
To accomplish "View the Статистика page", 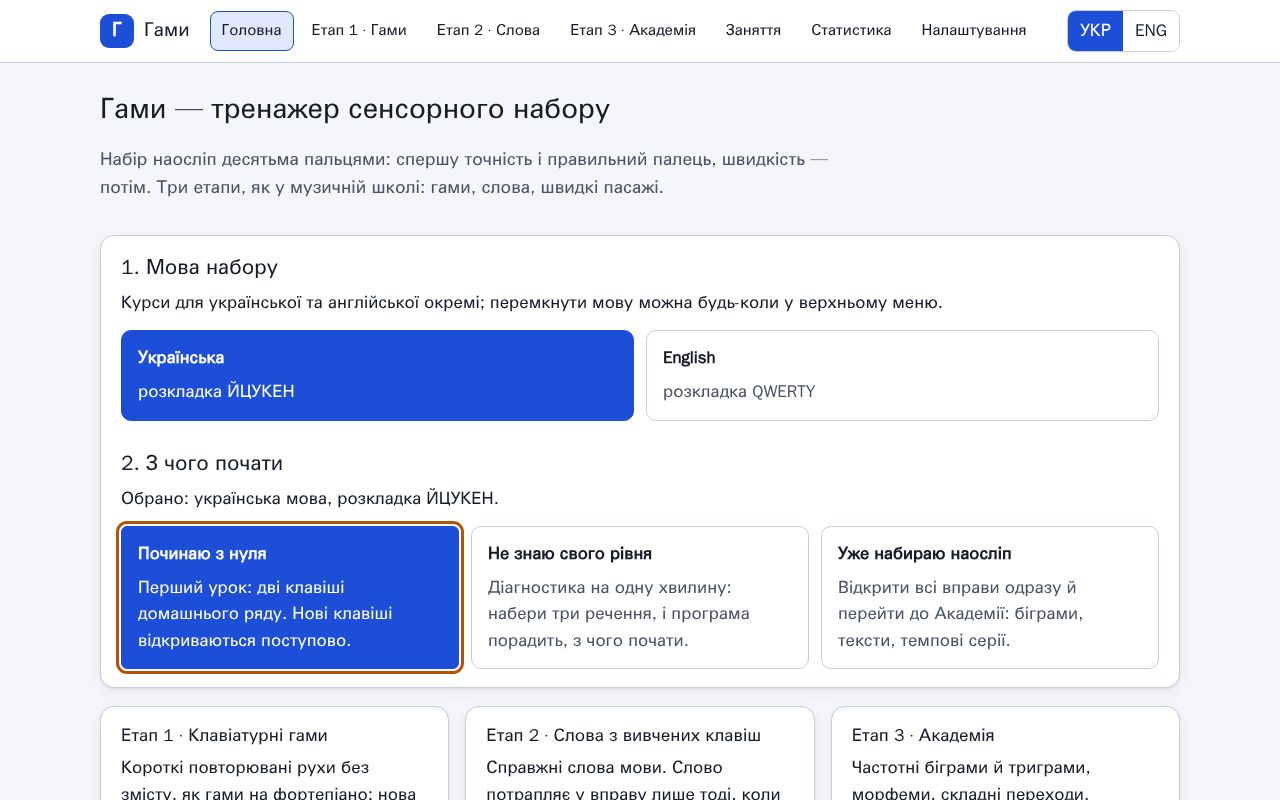I will point(851,31).
